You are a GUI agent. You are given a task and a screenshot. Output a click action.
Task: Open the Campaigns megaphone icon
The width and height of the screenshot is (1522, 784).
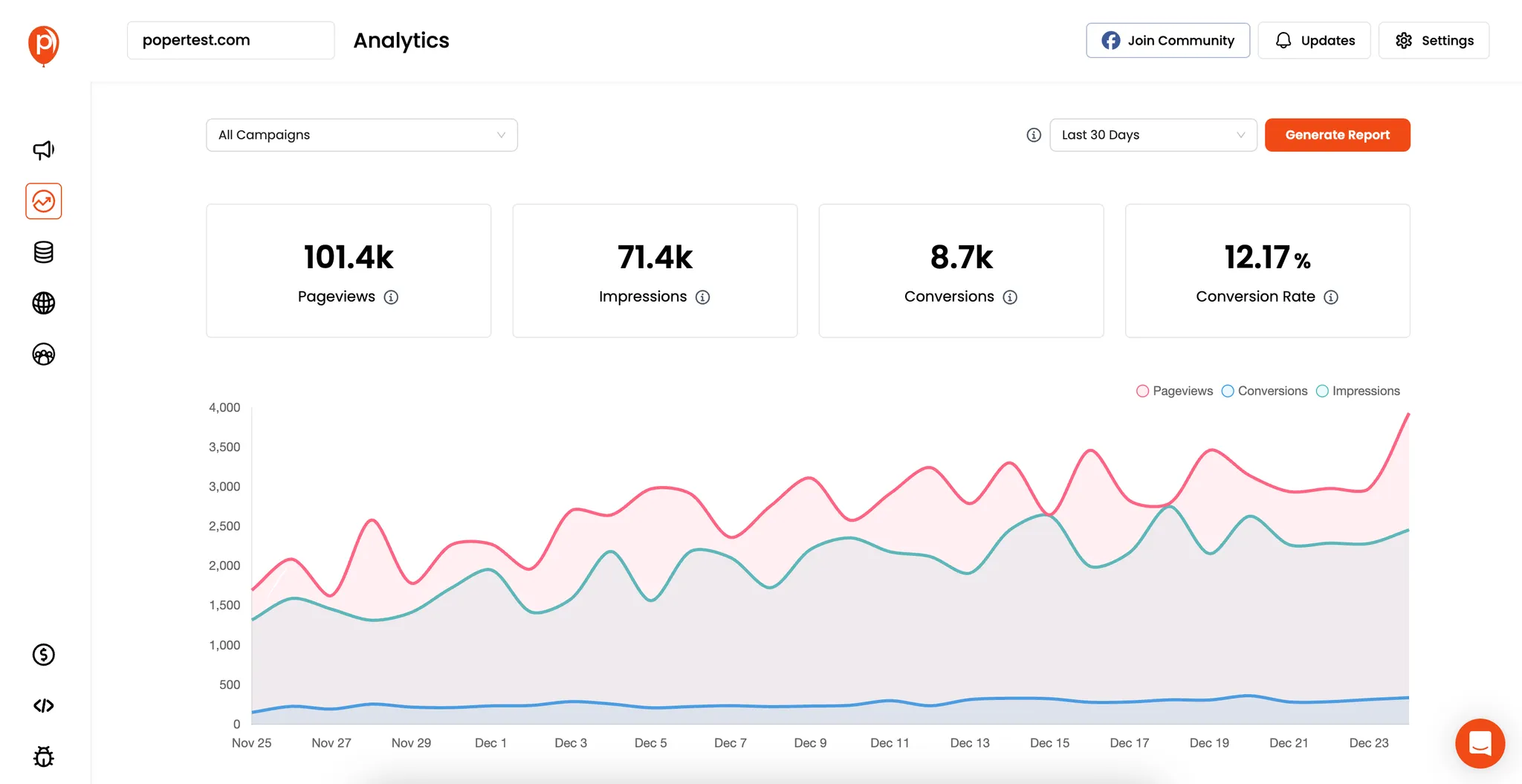pyautogui.click(x=43, y=149)
